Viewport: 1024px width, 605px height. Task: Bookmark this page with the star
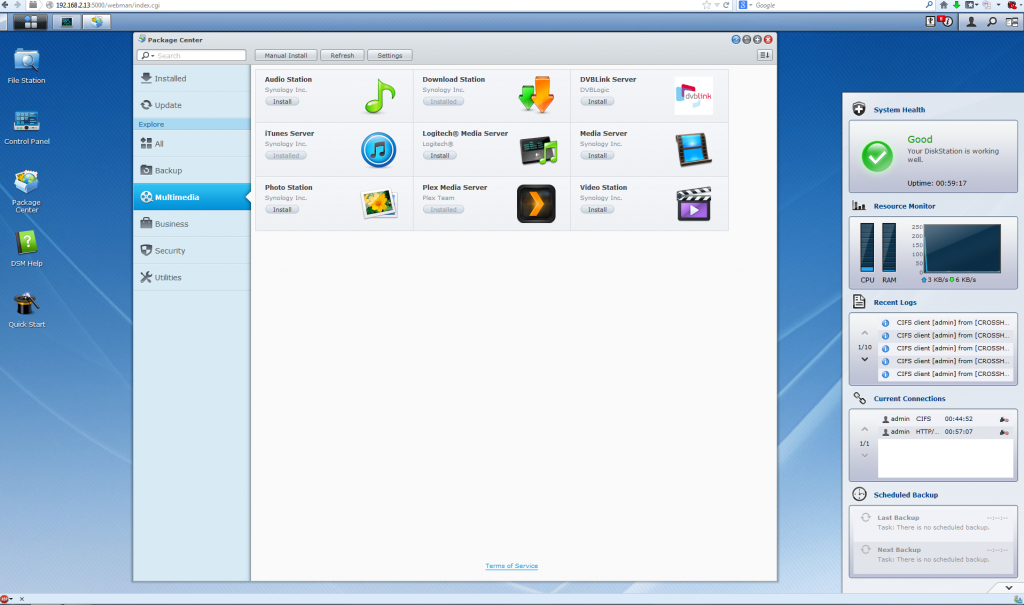tap(706, 5)
